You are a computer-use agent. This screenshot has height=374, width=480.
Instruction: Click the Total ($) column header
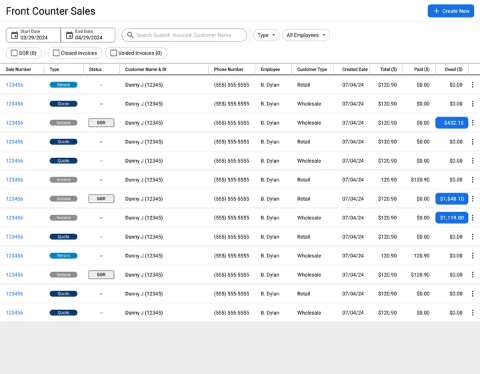(389, 69)
